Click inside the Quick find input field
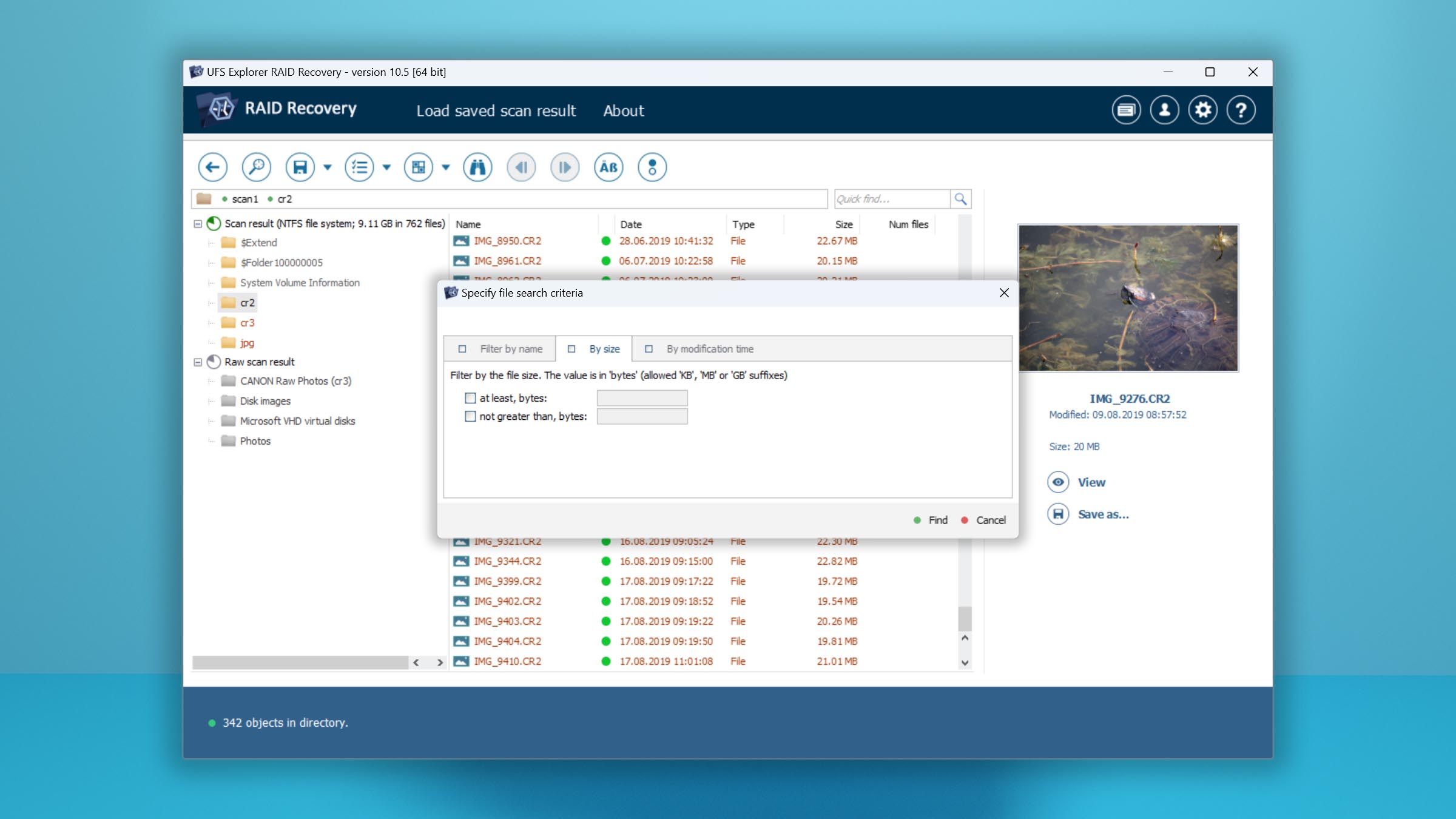This screenshot has height=819, width=1456. tap(892, 199)
